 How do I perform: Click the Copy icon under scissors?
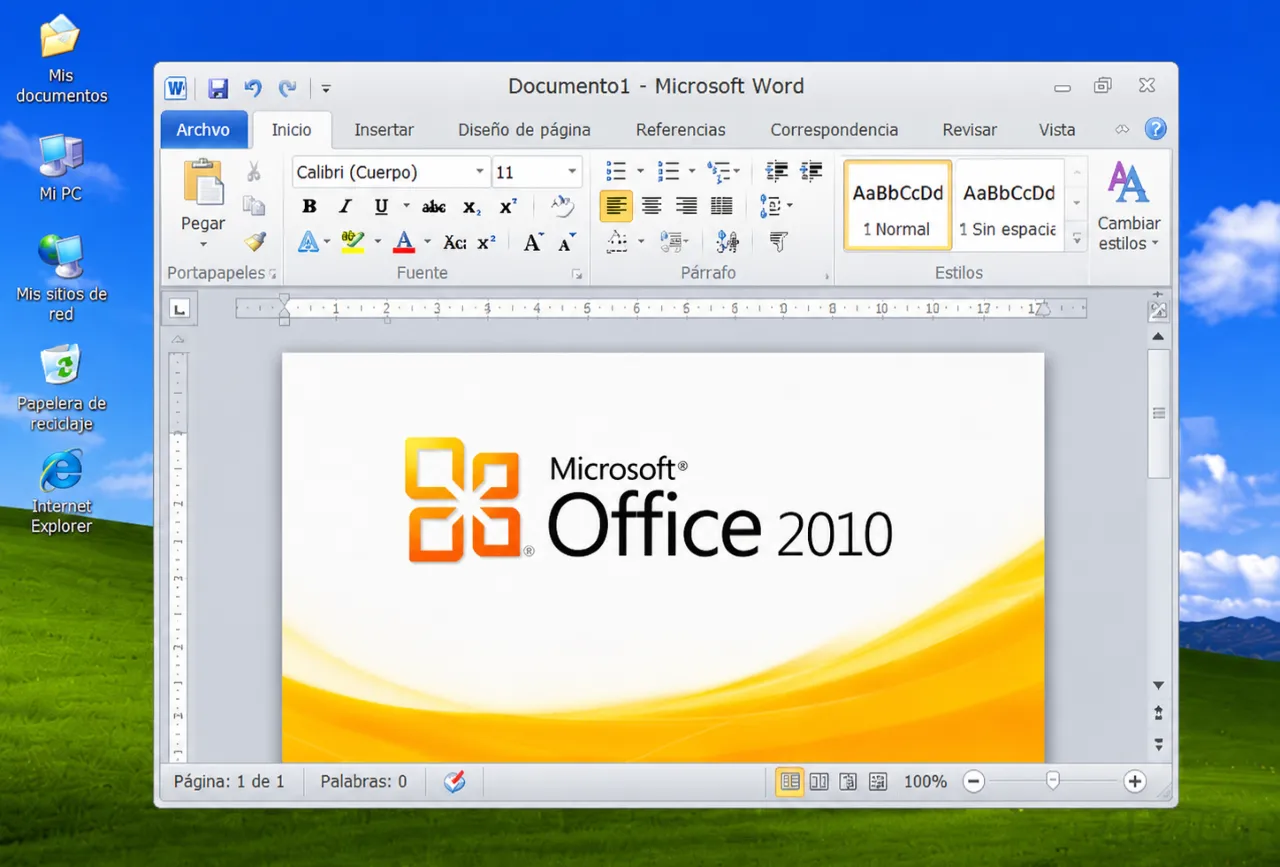point(254,206)
